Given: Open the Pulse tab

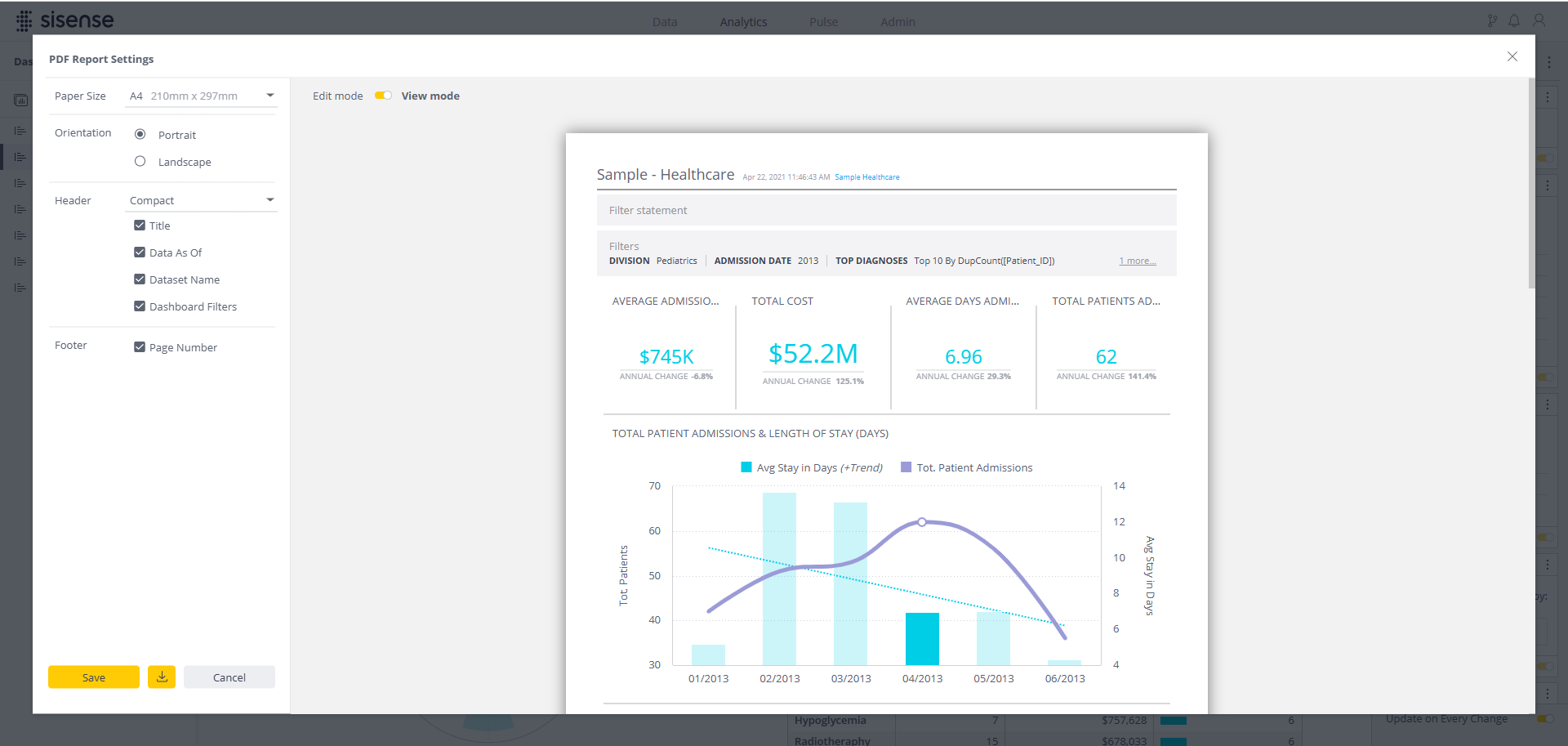Looking at the screenshot, I should pyautogui.click(x=823, y=22).
